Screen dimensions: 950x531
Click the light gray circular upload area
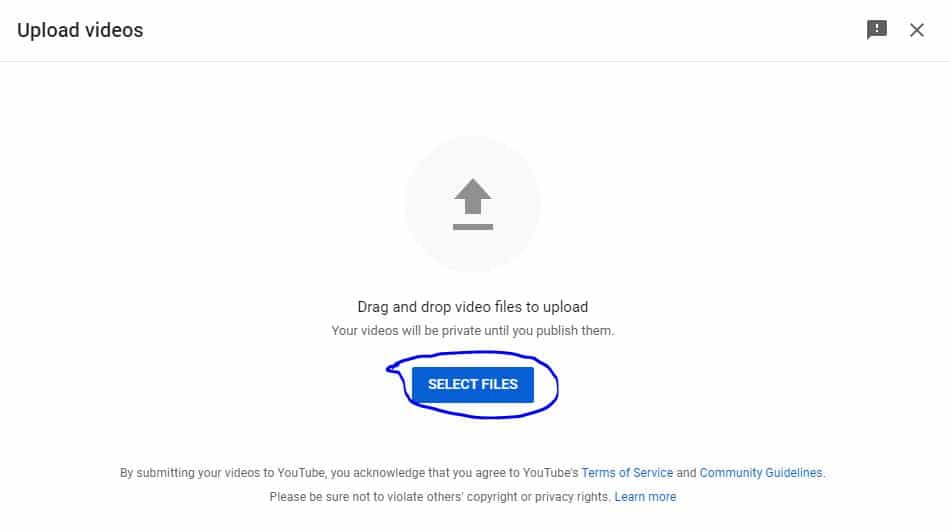pos(473,204)
